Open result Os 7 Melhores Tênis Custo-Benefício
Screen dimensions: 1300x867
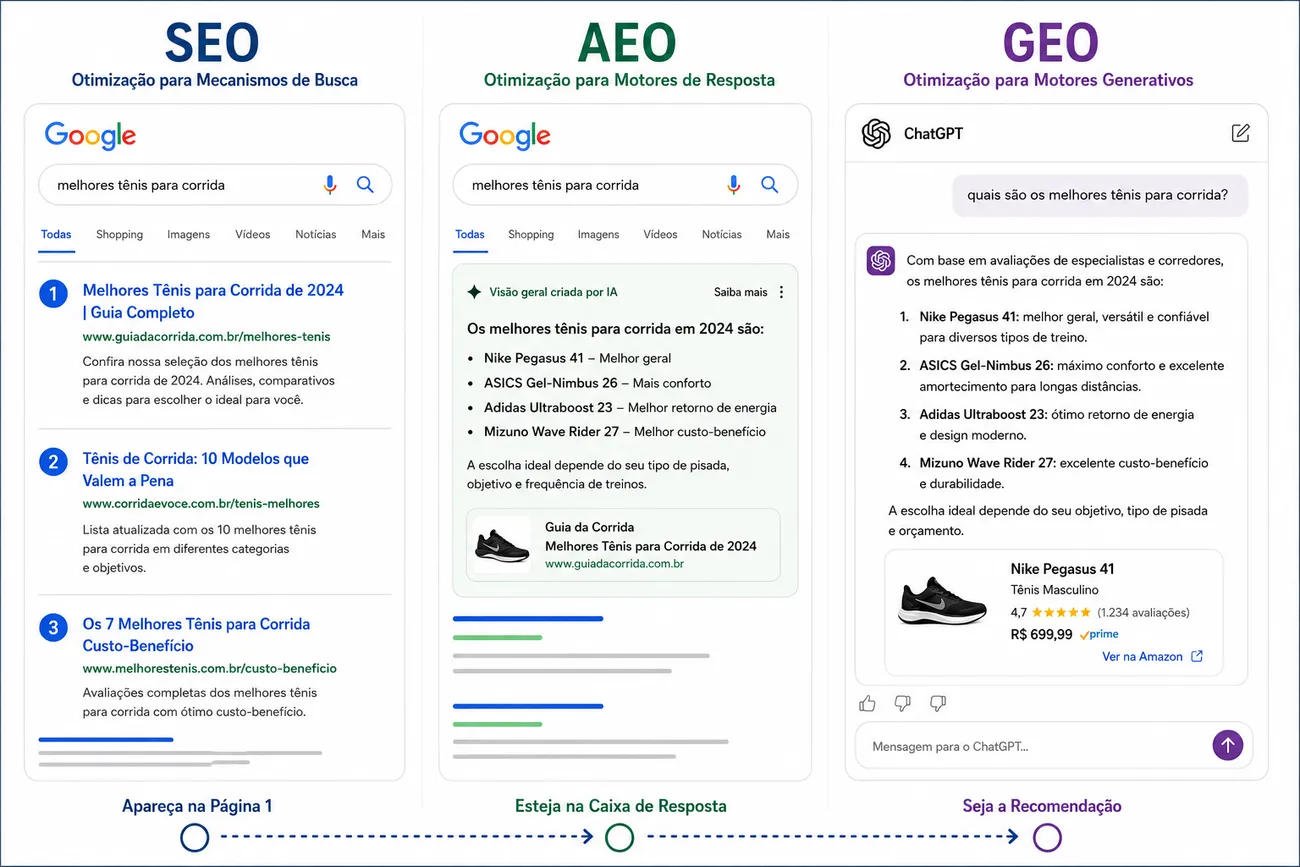(196, 634)
